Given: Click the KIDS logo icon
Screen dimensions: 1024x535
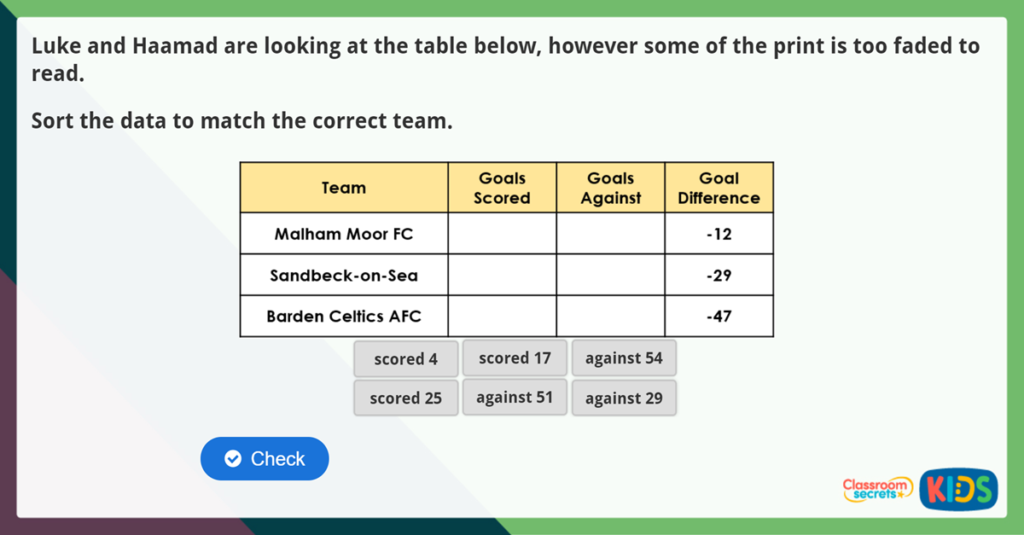Looking at the screenshot, I should 958,489.
